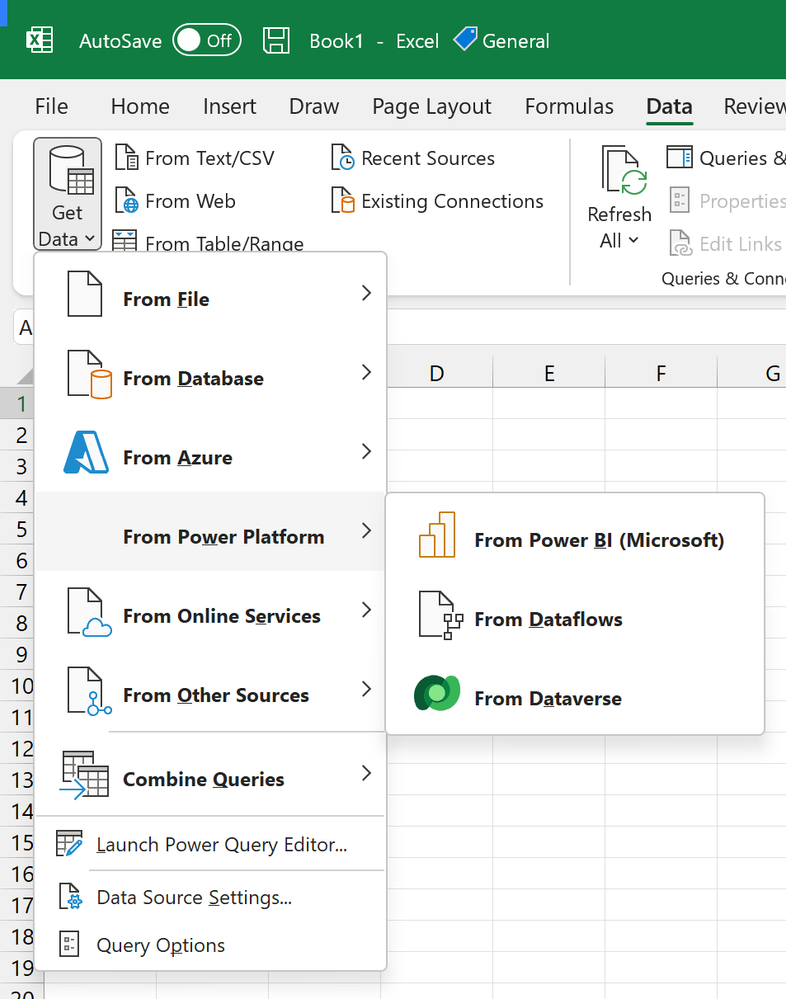786x999 pixels.
Task: Select From Power BI (Microsoft)
Action: coord(575,534)
